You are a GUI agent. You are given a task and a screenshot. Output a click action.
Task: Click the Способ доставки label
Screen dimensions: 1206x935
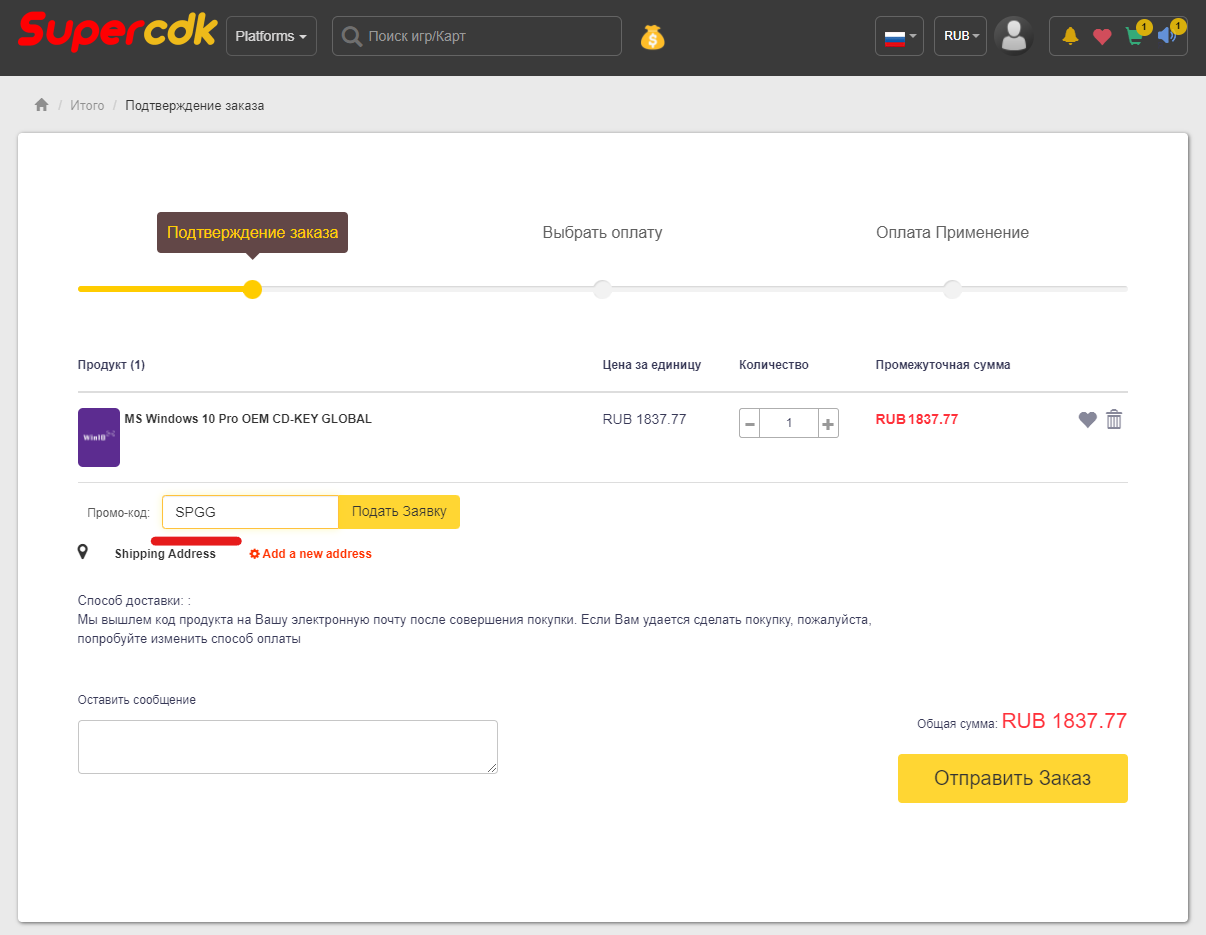click(x=134, y=601)
